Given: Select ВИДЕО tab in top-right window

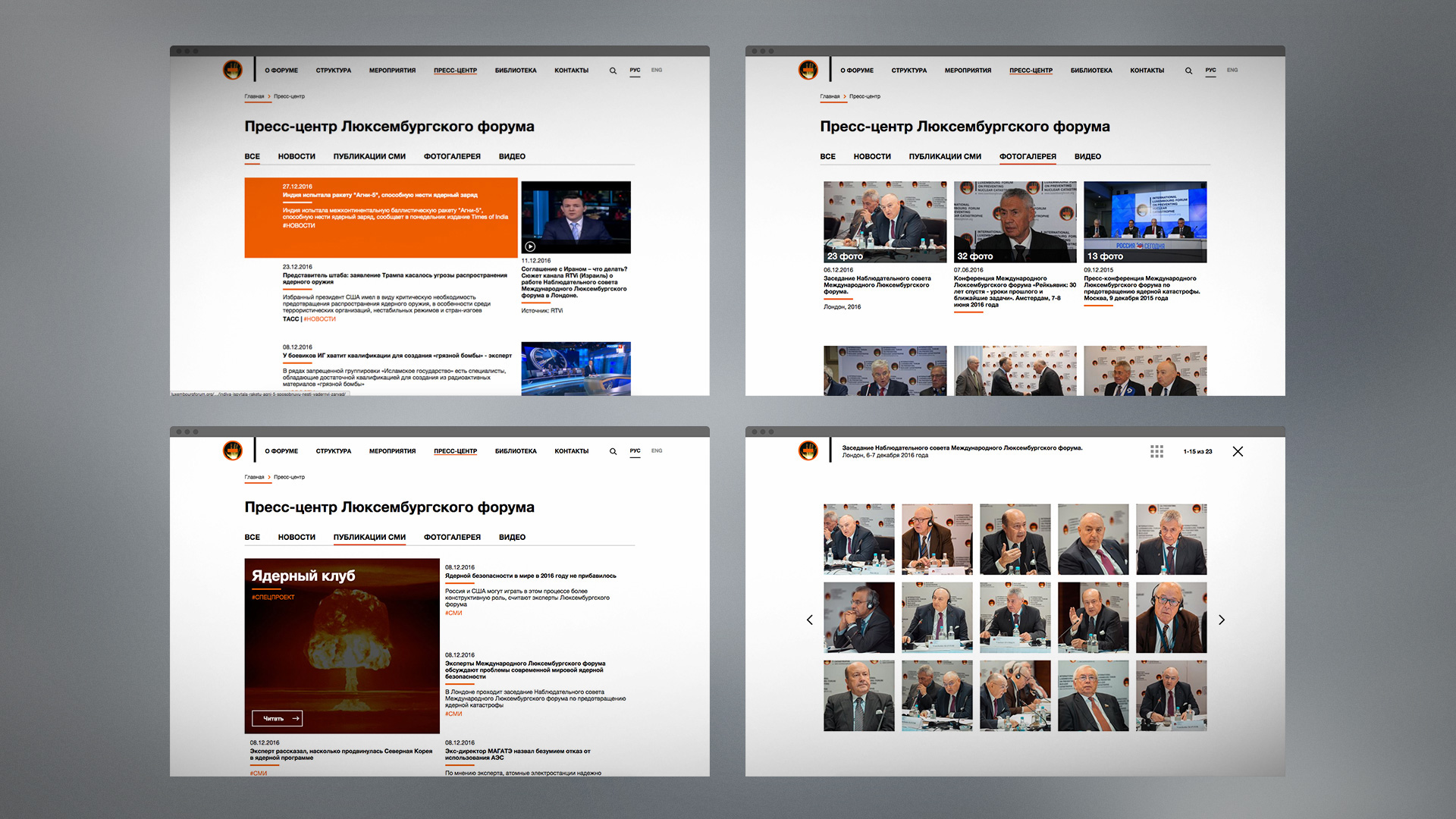Looking at the screenshot, I should 1087,156.
